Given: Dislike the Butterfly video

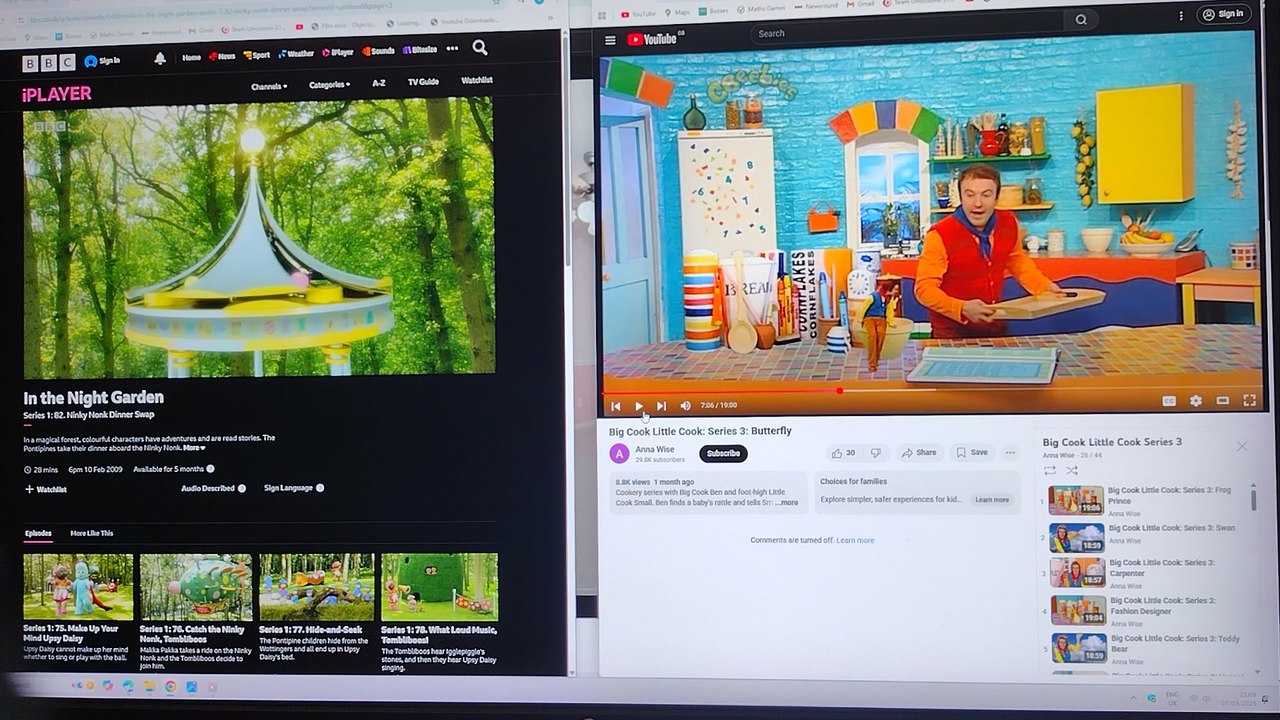Looking at the screenshot, I should (x=876, y=453).
